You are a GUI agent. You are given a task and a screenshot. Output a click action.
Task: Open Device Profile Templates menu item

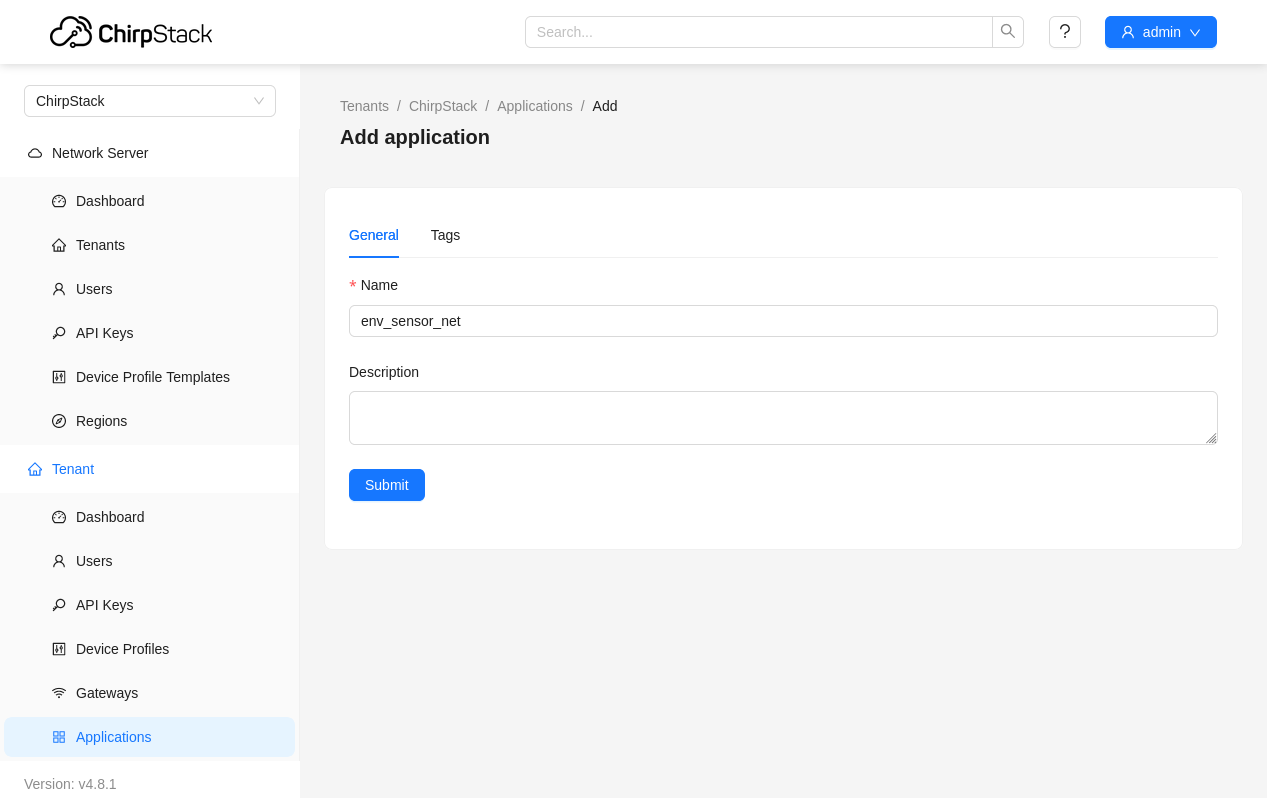click(150, 377)
